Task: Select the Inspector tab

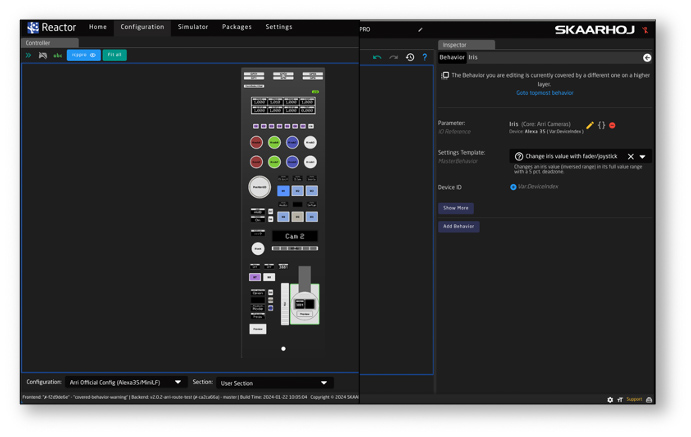Action: tap(466, 44)
